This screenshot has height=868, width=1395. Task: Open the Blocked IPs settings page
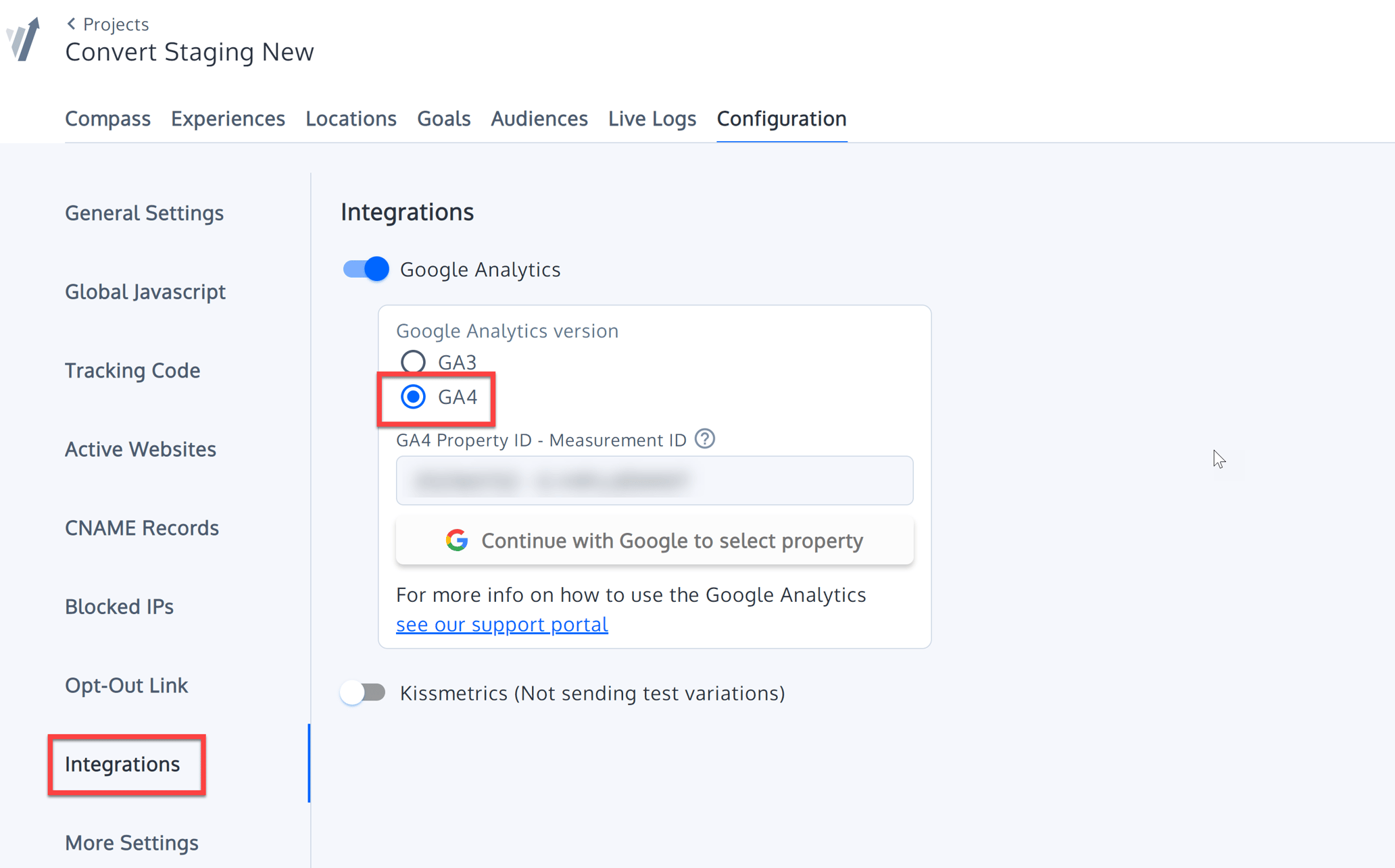tap(119, 606)
